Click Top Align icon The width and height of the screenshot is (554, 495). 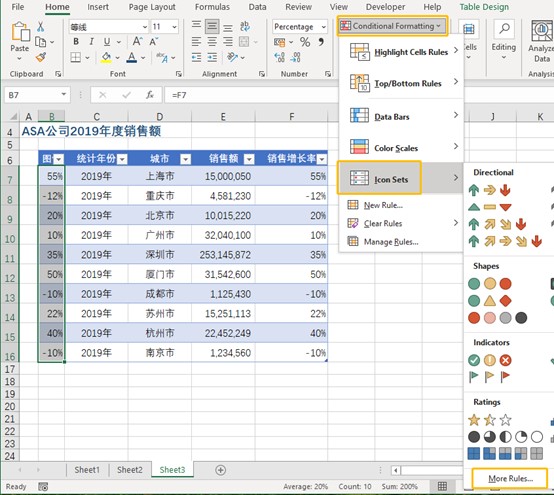196,26
